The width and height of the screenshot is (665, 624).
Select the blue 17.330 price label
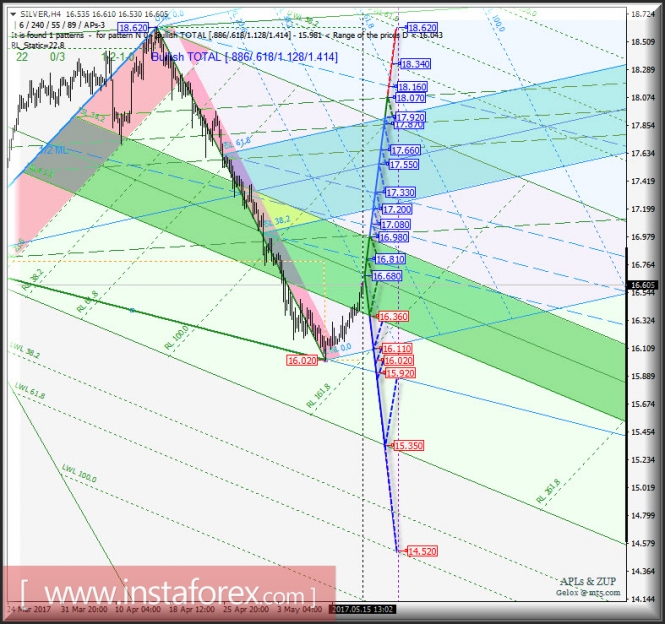coord(400,192)
